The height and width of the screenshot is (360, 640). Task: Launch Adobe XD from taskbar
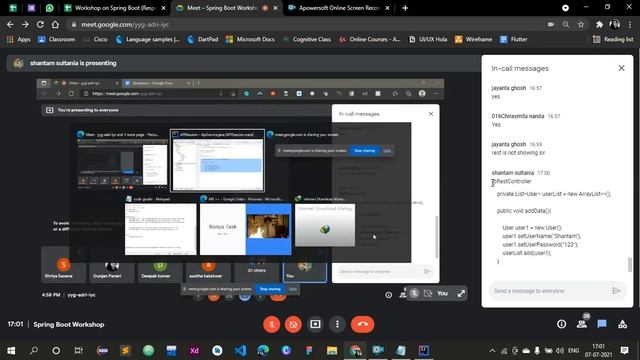194,351
